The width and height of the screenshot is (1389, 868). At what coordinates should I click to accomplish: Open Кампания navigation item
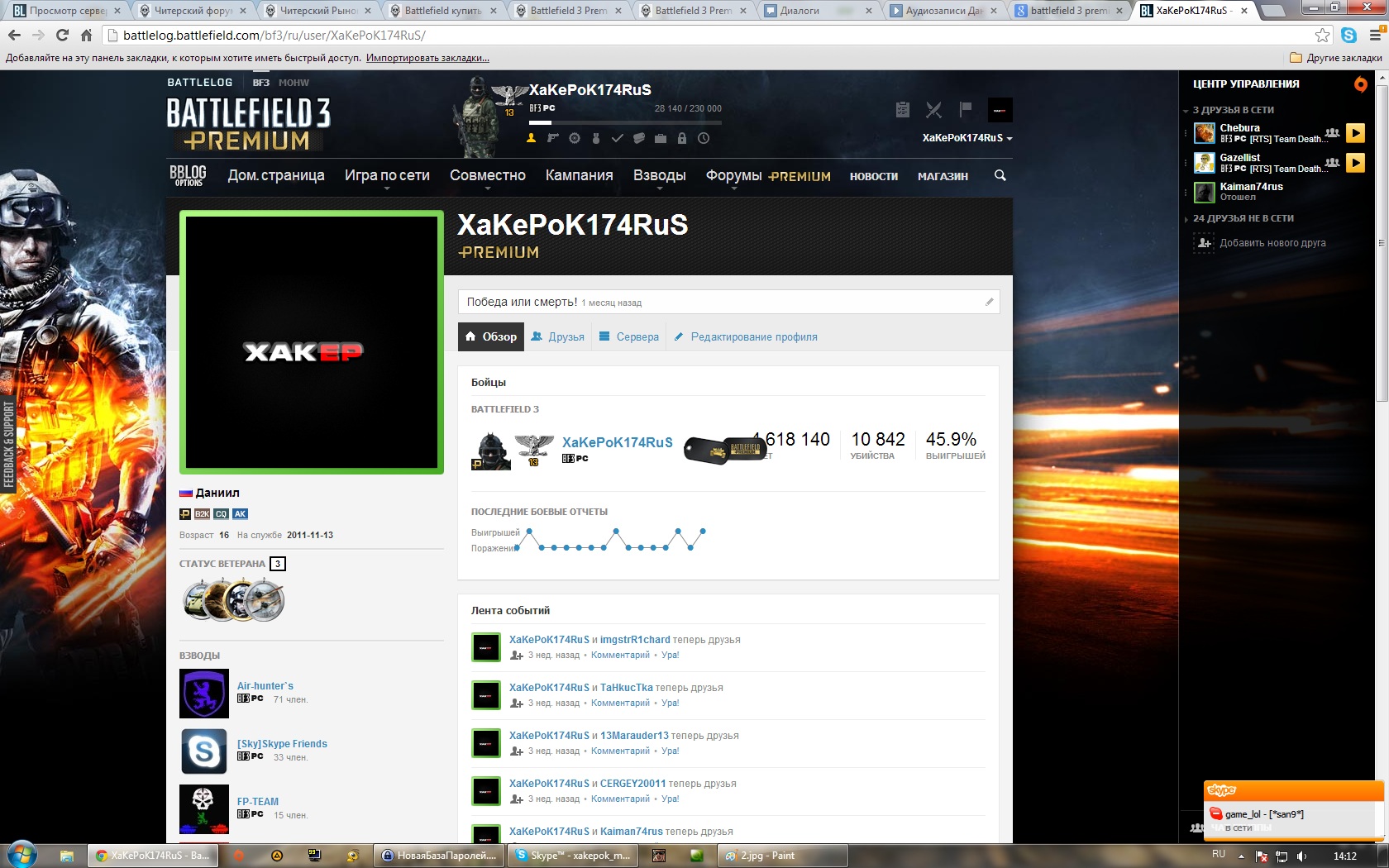[x=580, y=175]
